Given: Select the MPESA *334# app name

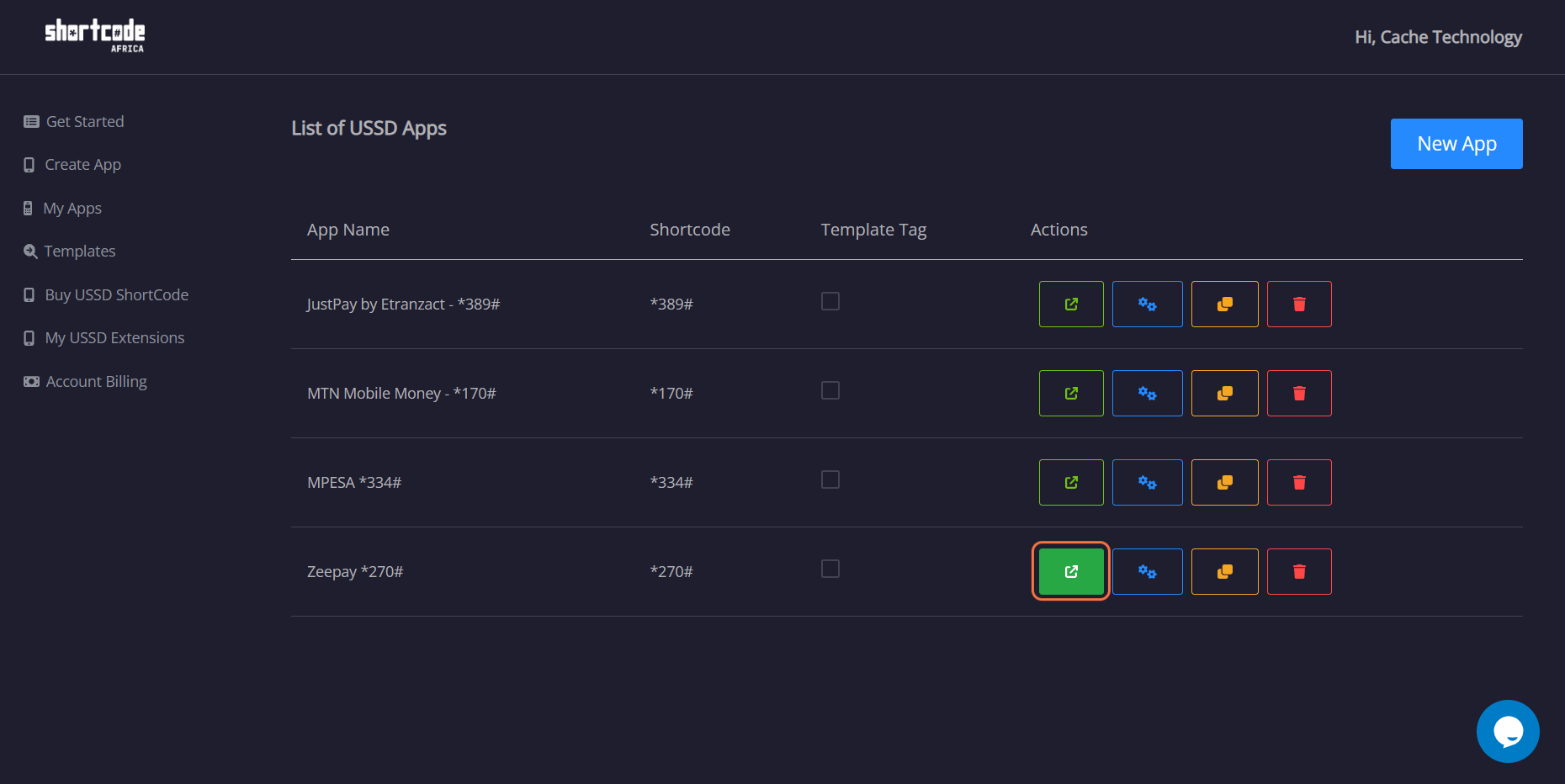Looking at the screenshot, I should click(x=354, y=482).
